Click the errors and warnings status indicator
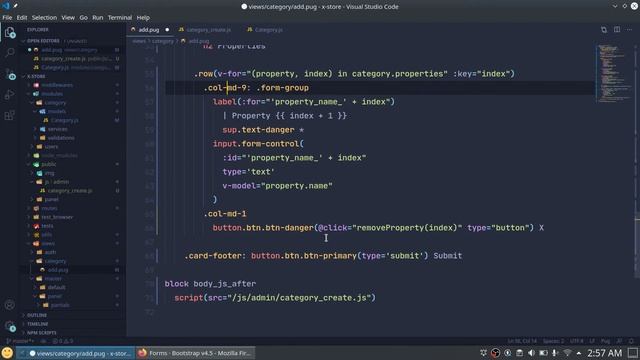The height and width of the screenshot is (360, 640). 62,341
